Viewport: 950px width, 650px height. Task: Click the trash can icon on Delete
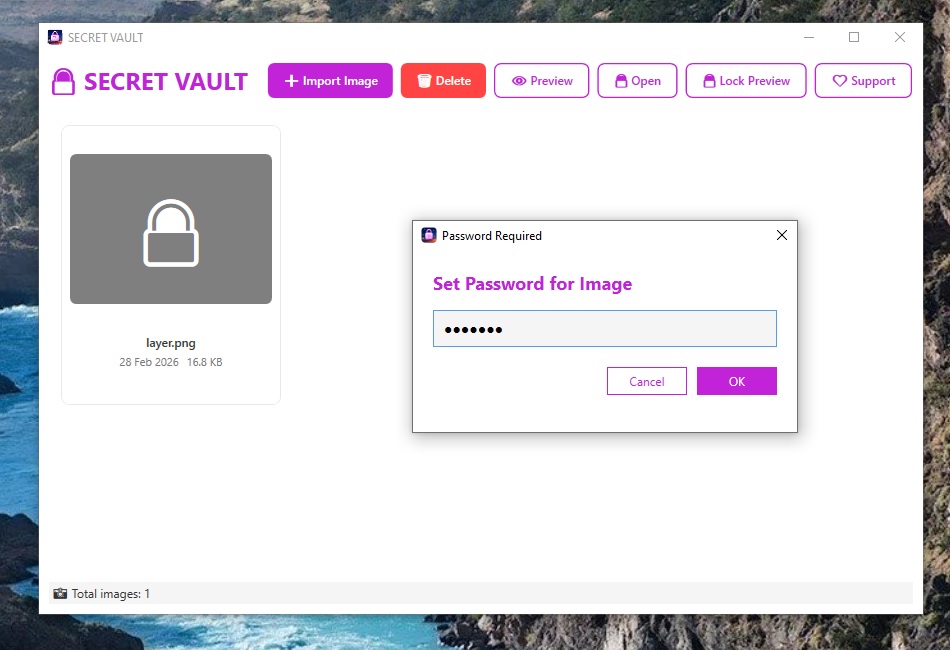[x=424, y=81]
